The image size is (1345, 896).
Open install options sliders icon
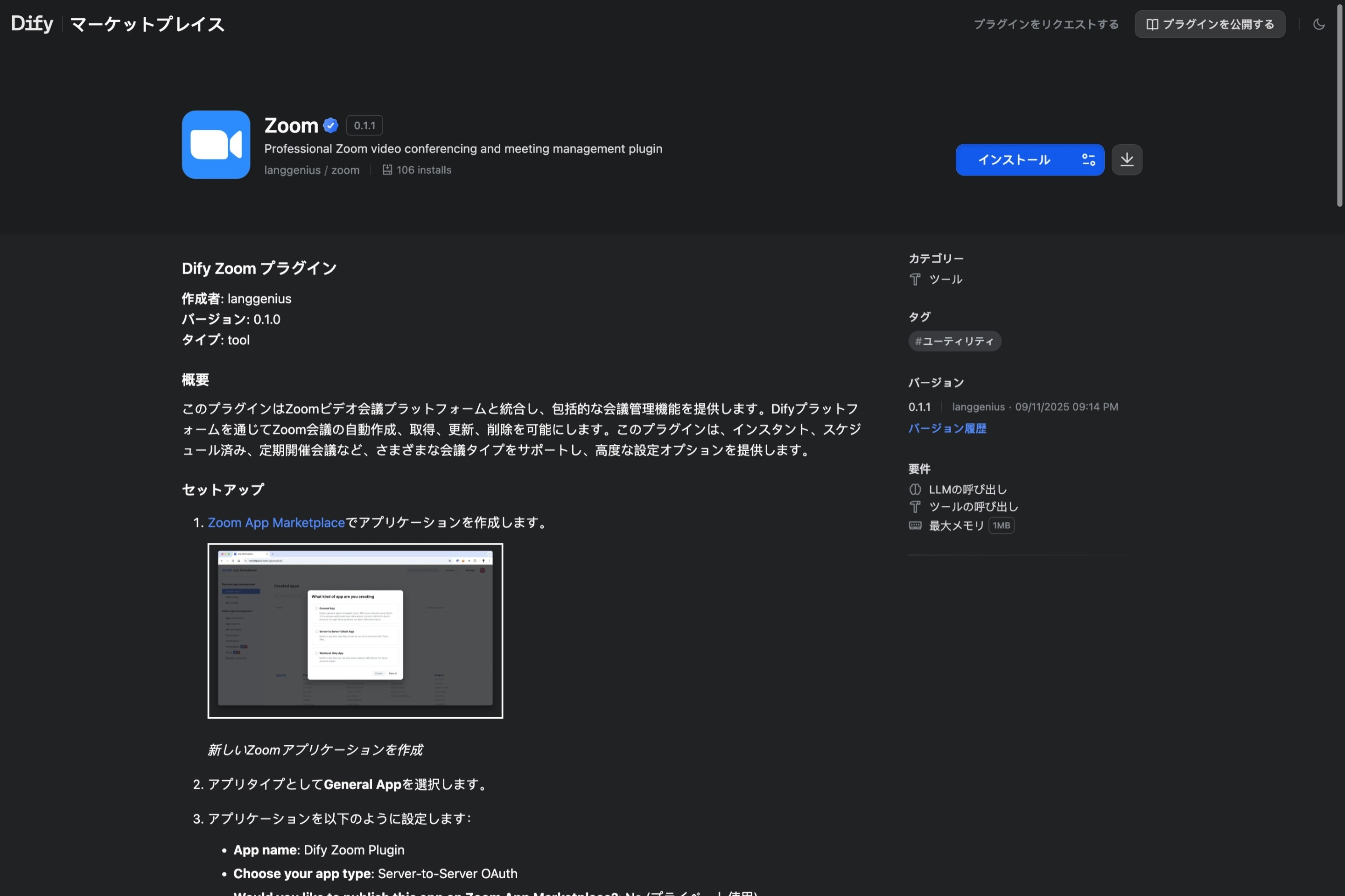[1088, 160]
